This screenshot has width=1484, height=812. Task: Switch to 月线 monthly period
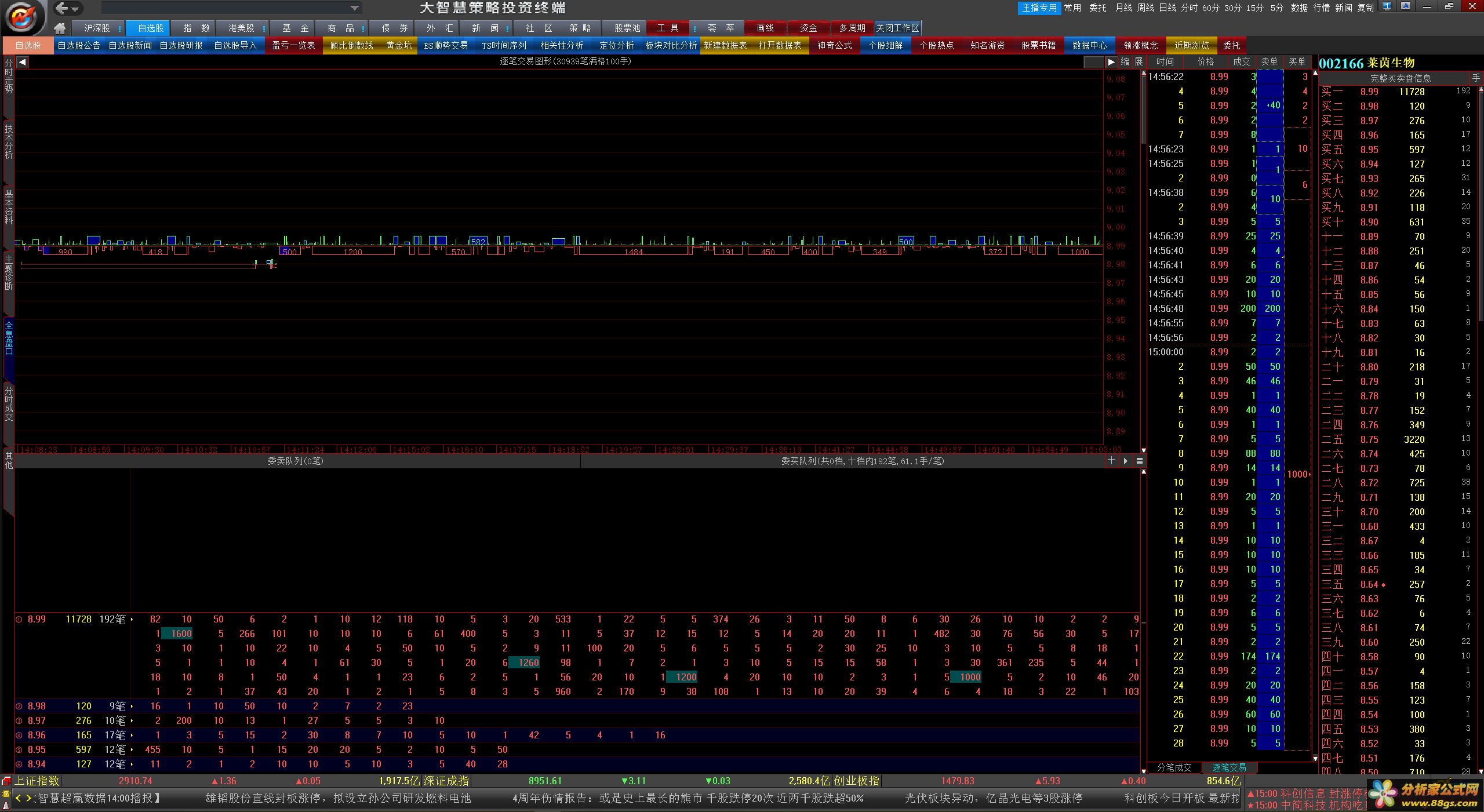pos(1123,8)
